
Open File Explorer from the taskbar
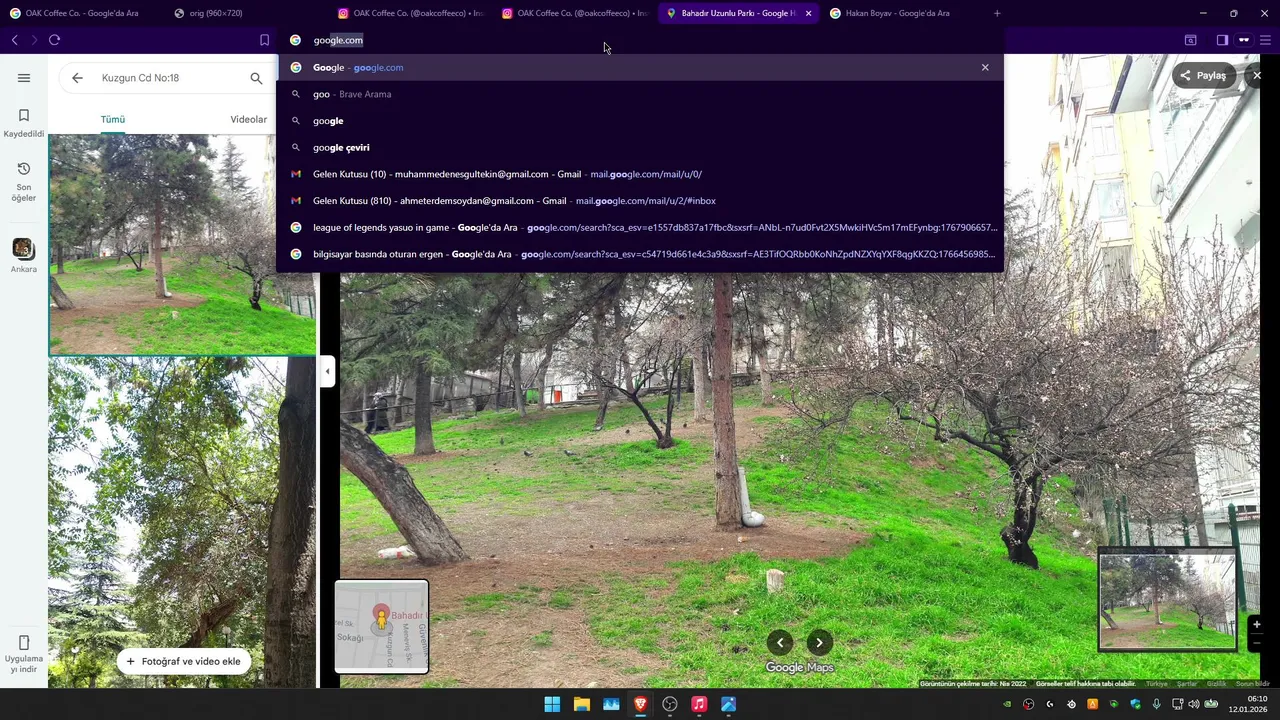coord(581,704)
